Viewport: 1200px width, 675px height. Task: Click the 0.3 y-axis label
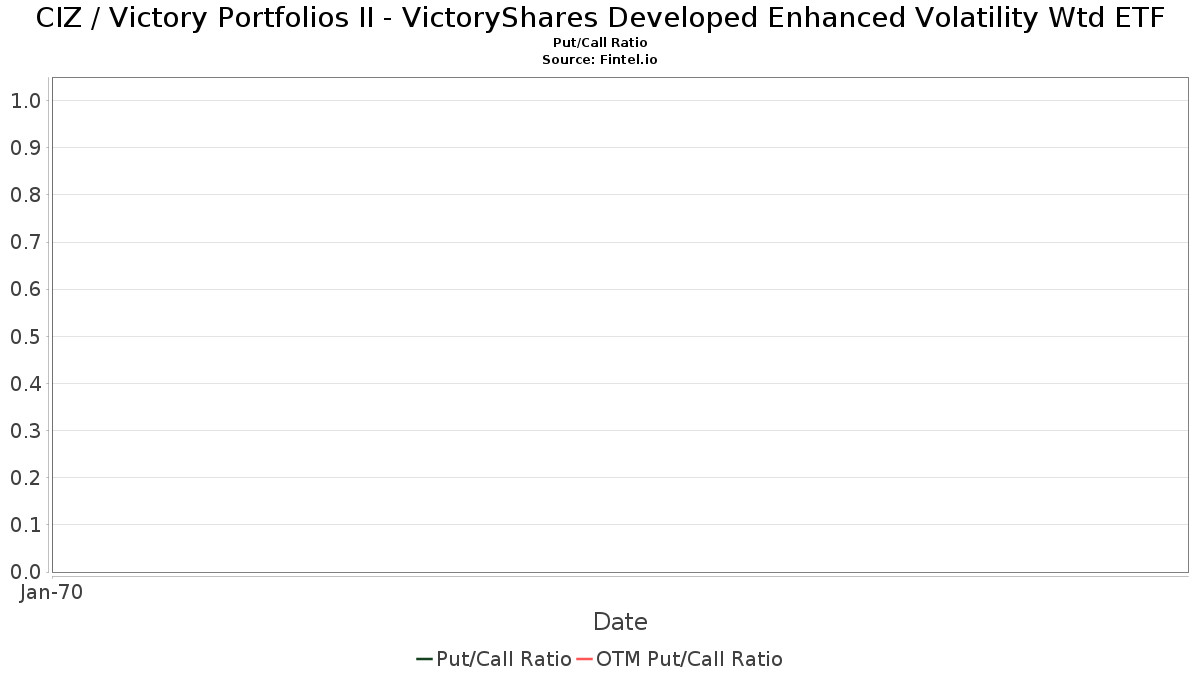pos(25,431)
